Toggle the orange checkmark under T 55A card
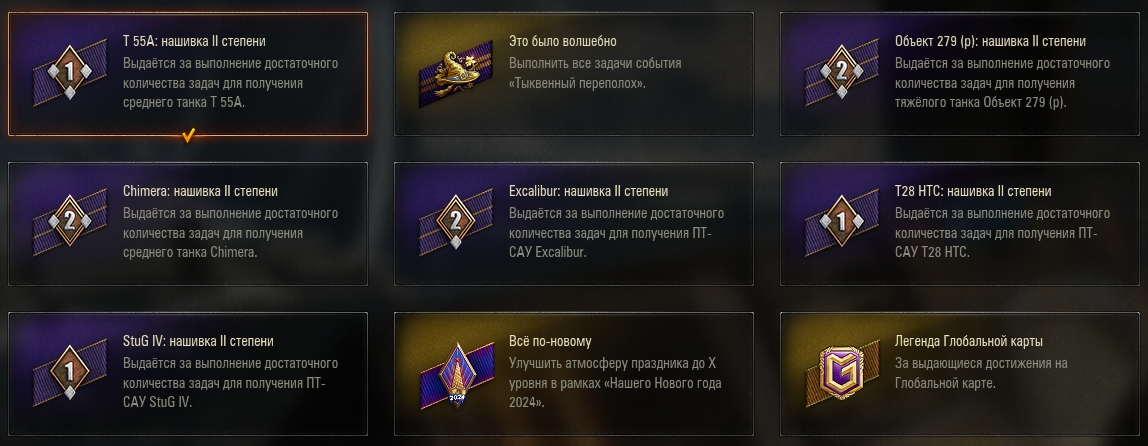Image resolution: width=1148 pixels, height=446 pixels. point(188,135)
